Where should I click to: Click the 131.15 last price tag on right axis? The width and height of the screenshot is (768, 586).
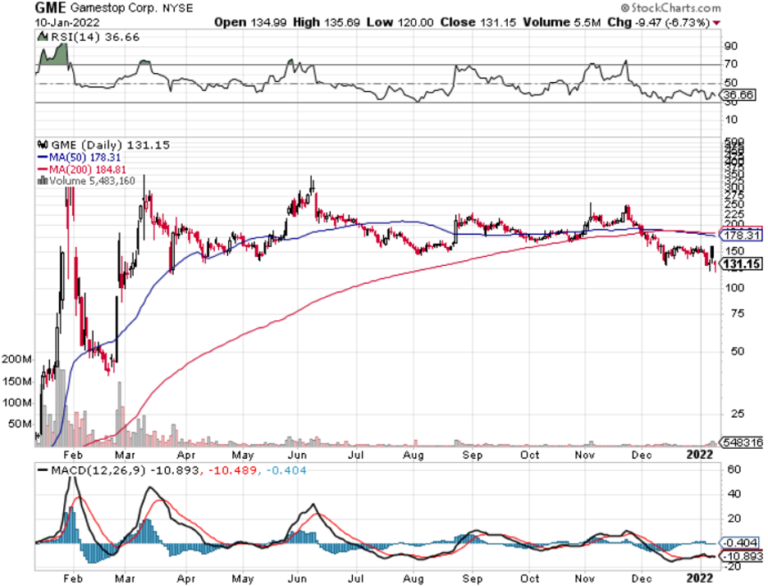point(743,265)
